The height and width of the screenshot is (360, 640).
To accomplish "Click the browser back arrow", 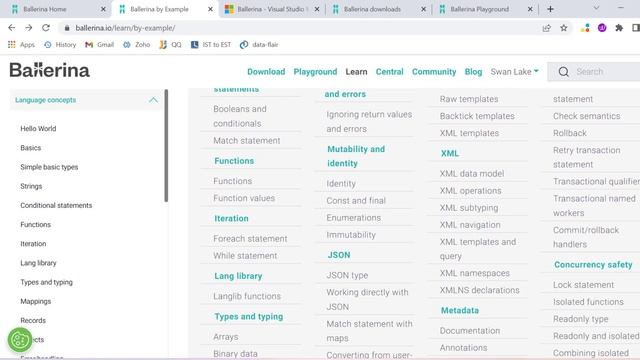I will pyautogui.click(x=11, y=28).
